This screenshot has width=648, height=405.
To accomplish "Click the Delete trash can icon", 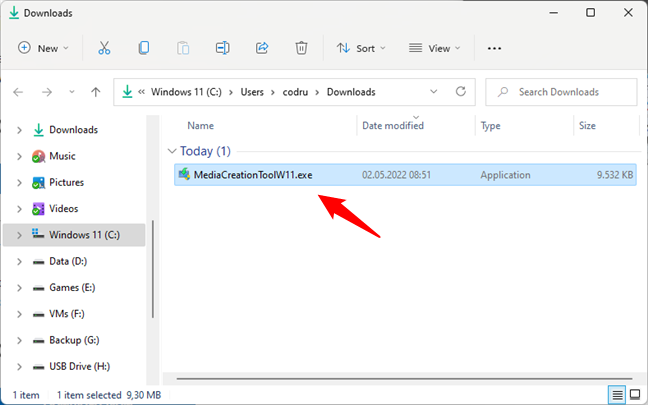I will (301, 48).
